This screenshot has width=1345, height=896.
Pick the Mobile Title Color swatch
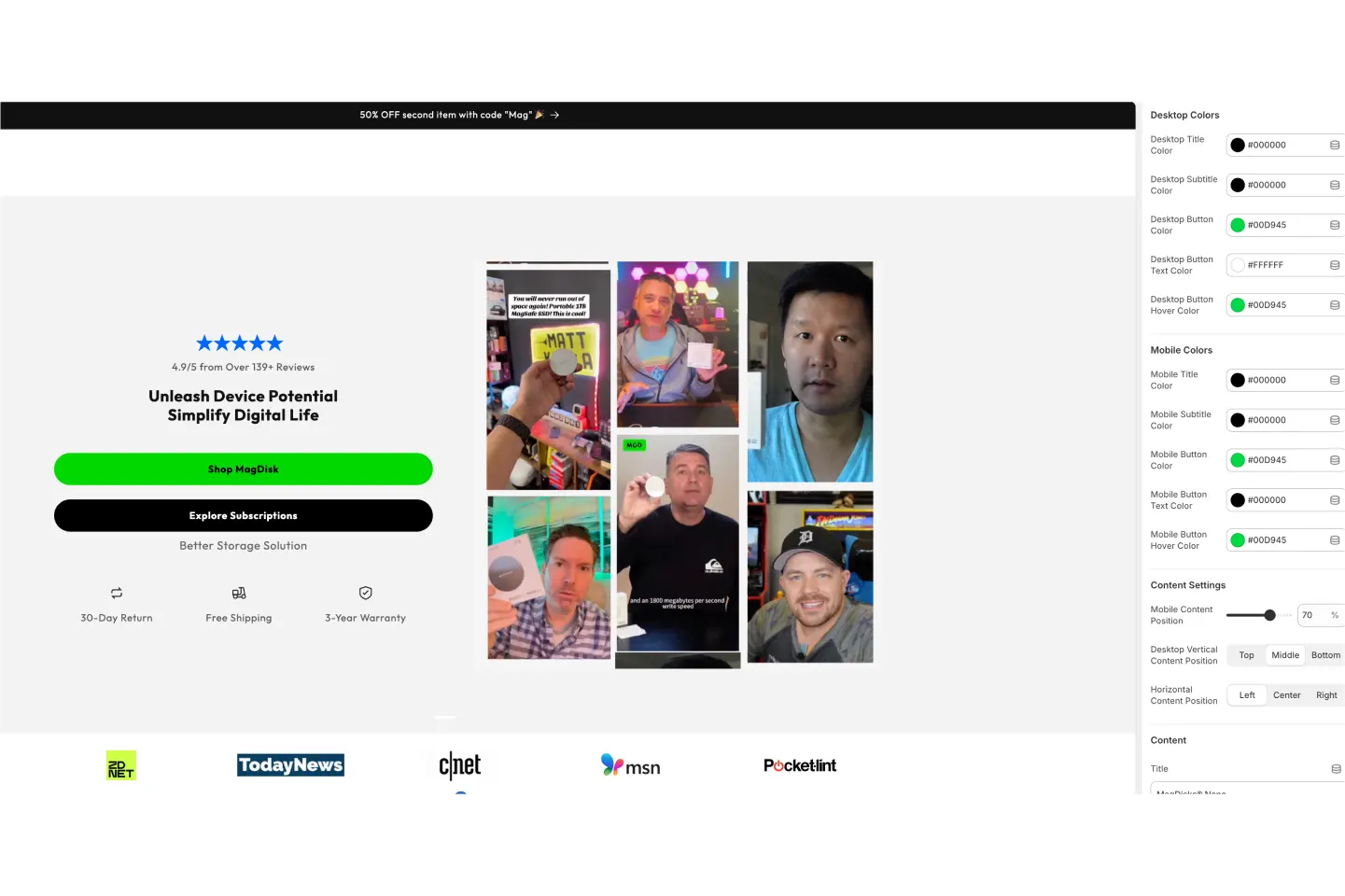1238,380
